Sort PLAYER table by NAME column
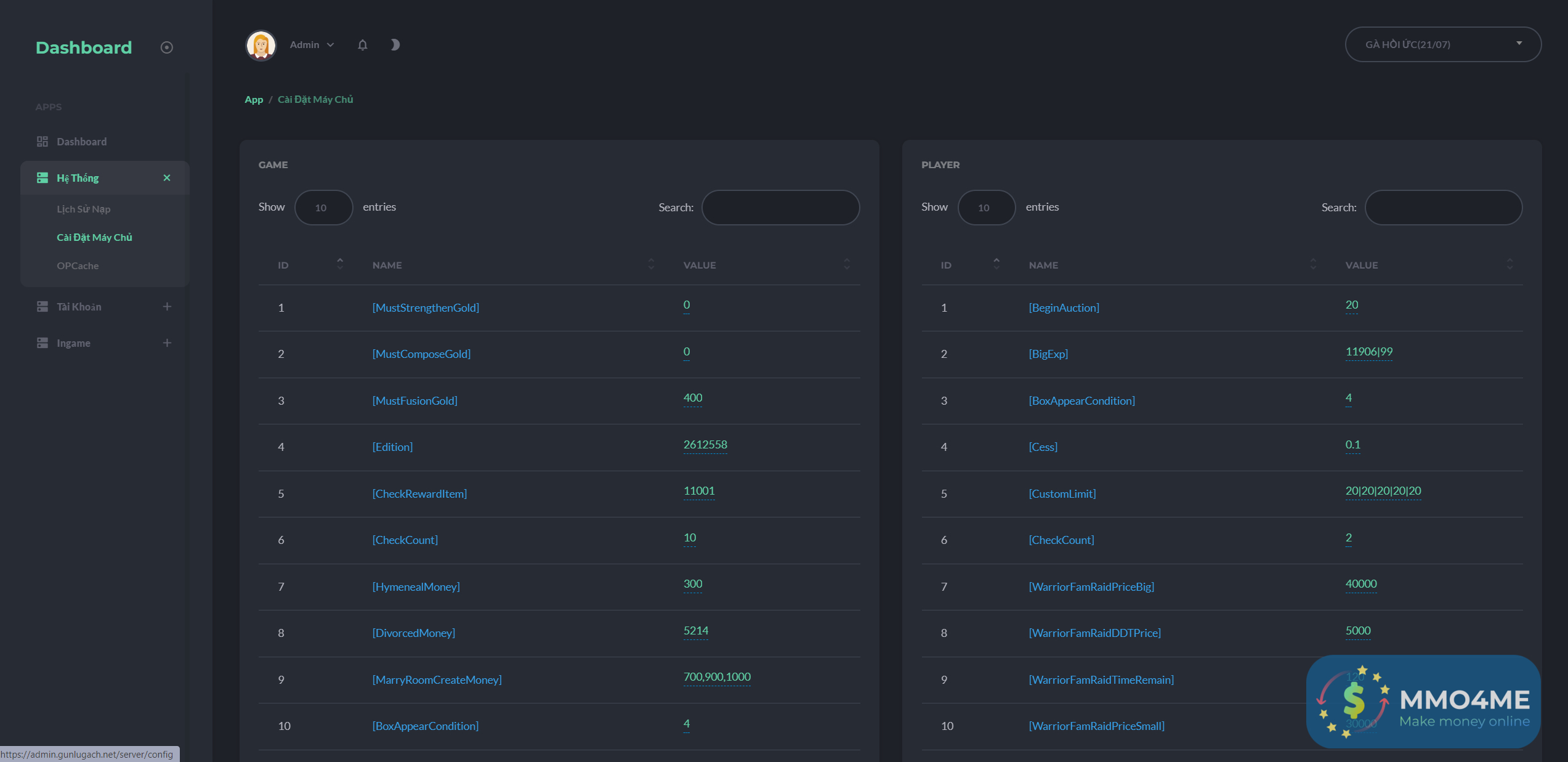The height and width of the screenshot is (762, 1568). pyautogui.click(x=1168, y=265)
